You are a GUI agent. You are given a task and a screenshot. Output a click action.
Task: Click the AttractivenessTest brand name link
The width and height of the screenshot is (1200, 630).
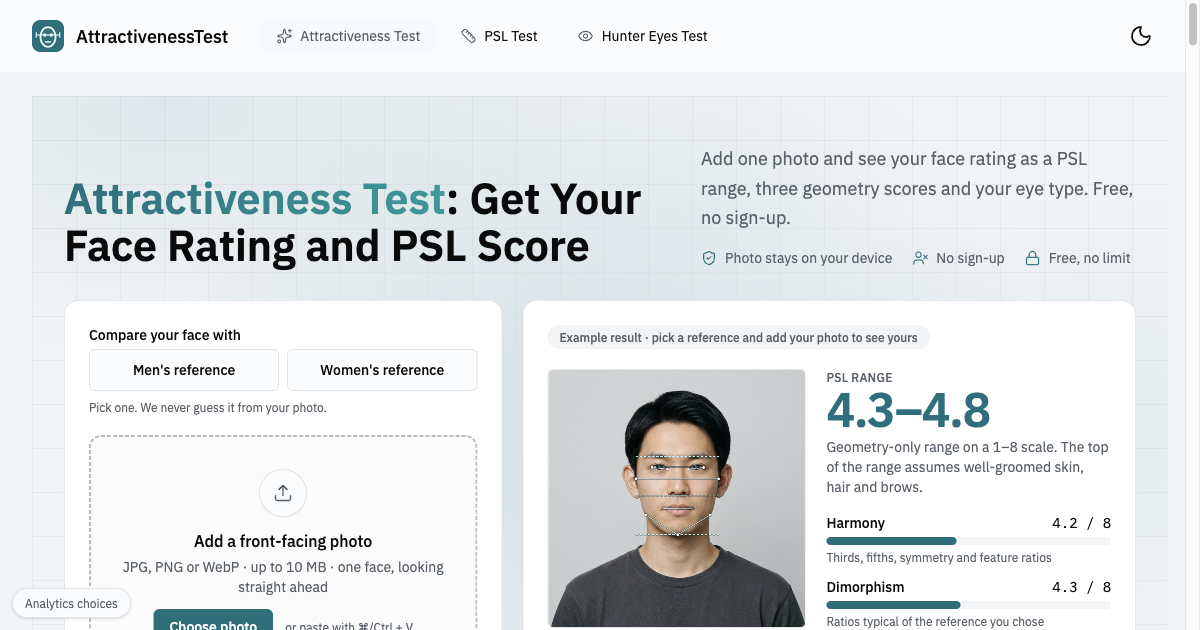[x=152, y=37]
